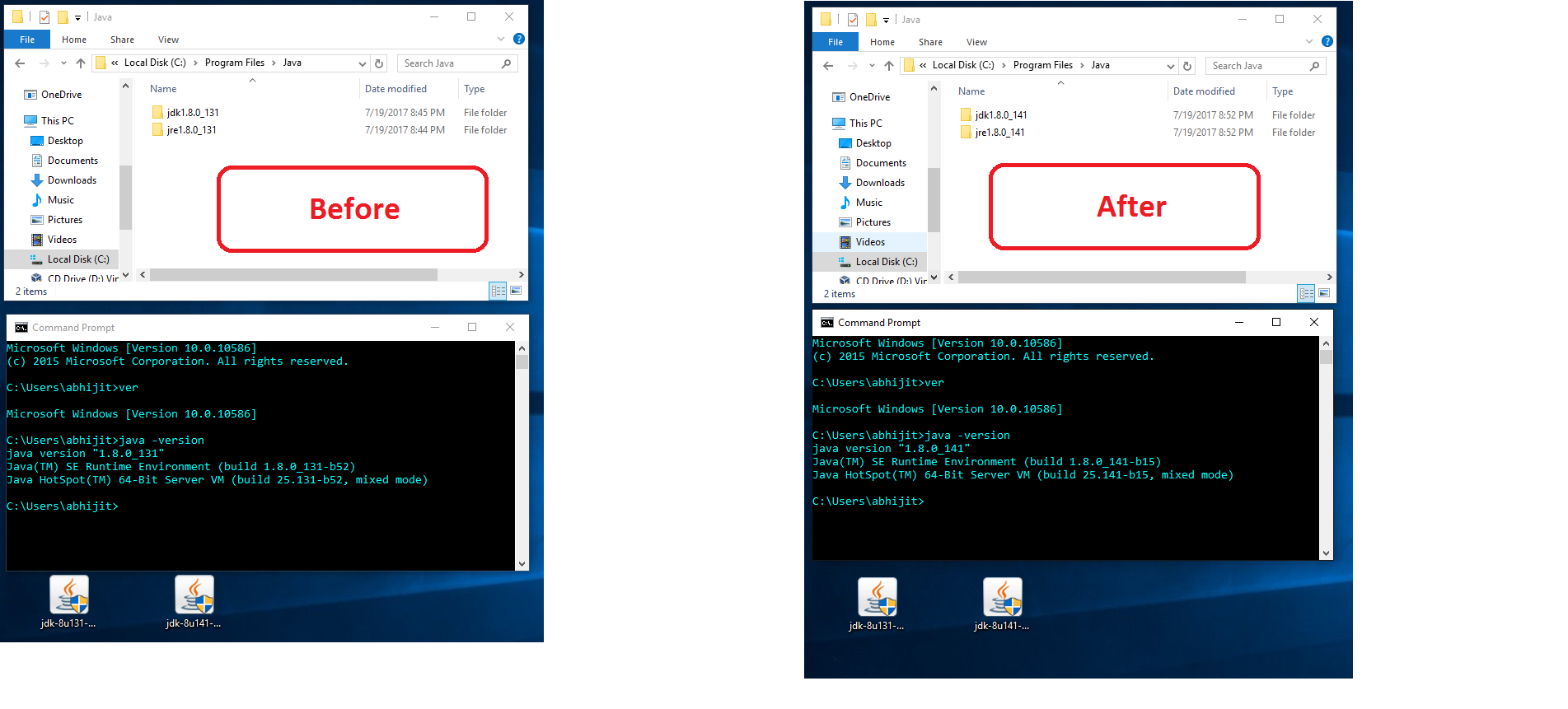Refresh the After Explorer's Java folder

click(1187, 66)
